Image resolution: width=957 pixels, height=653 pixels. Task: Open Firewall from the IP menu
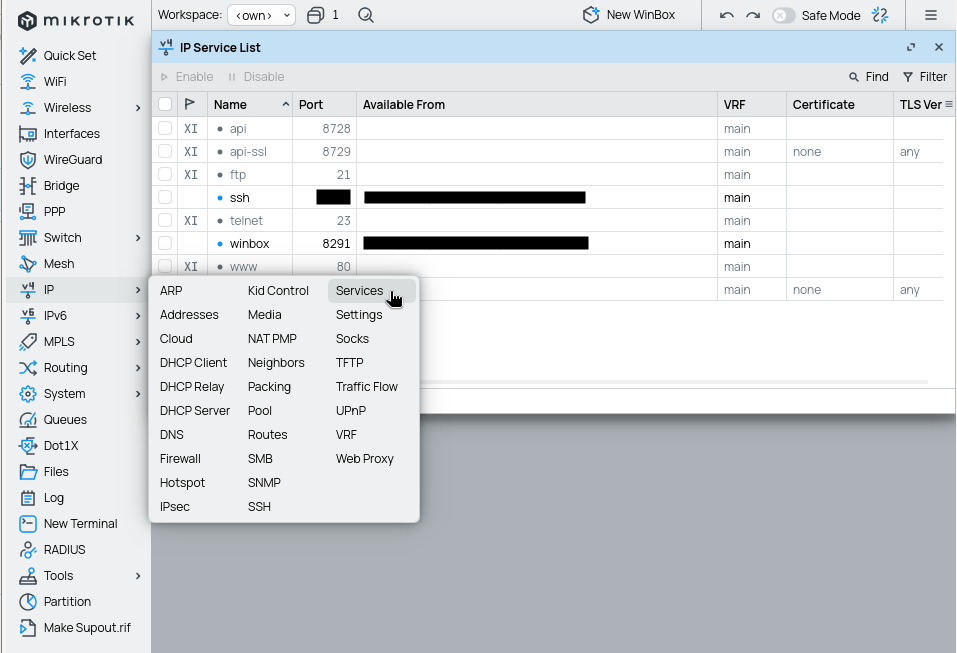(x=180, y=459)
